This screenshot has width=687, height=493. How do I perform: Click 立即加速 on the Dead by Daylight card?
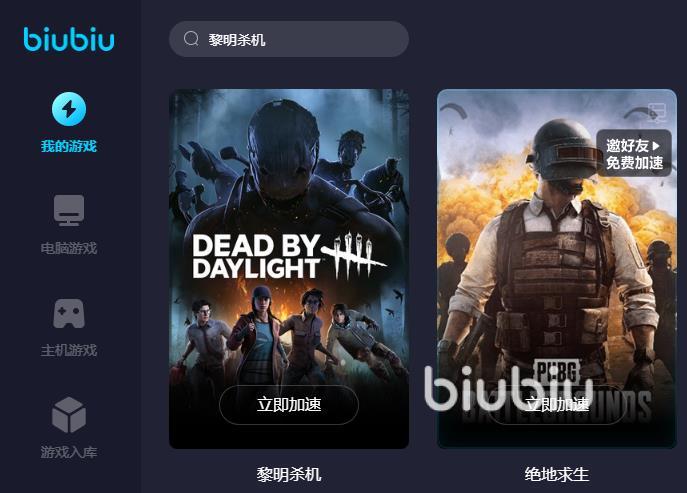click(289, 404)
